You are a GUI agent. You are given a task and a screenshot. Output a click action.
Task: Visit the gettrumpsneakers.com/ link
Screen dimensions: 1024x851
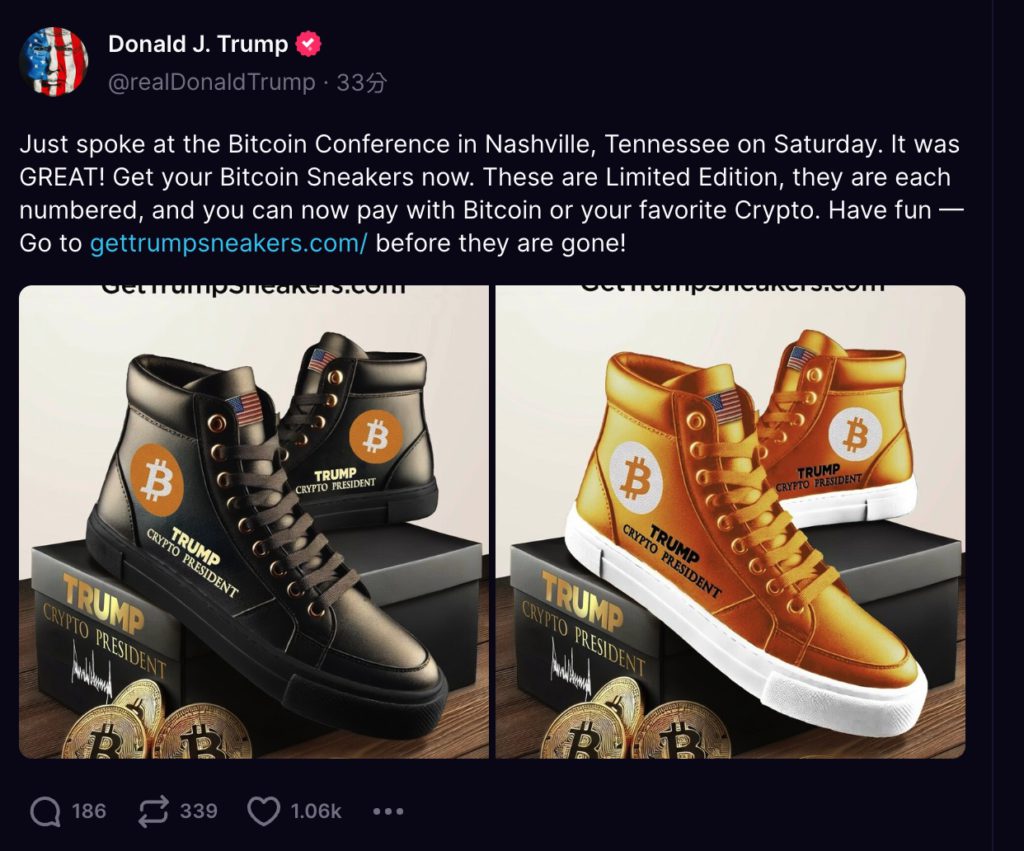coord(230,242)
